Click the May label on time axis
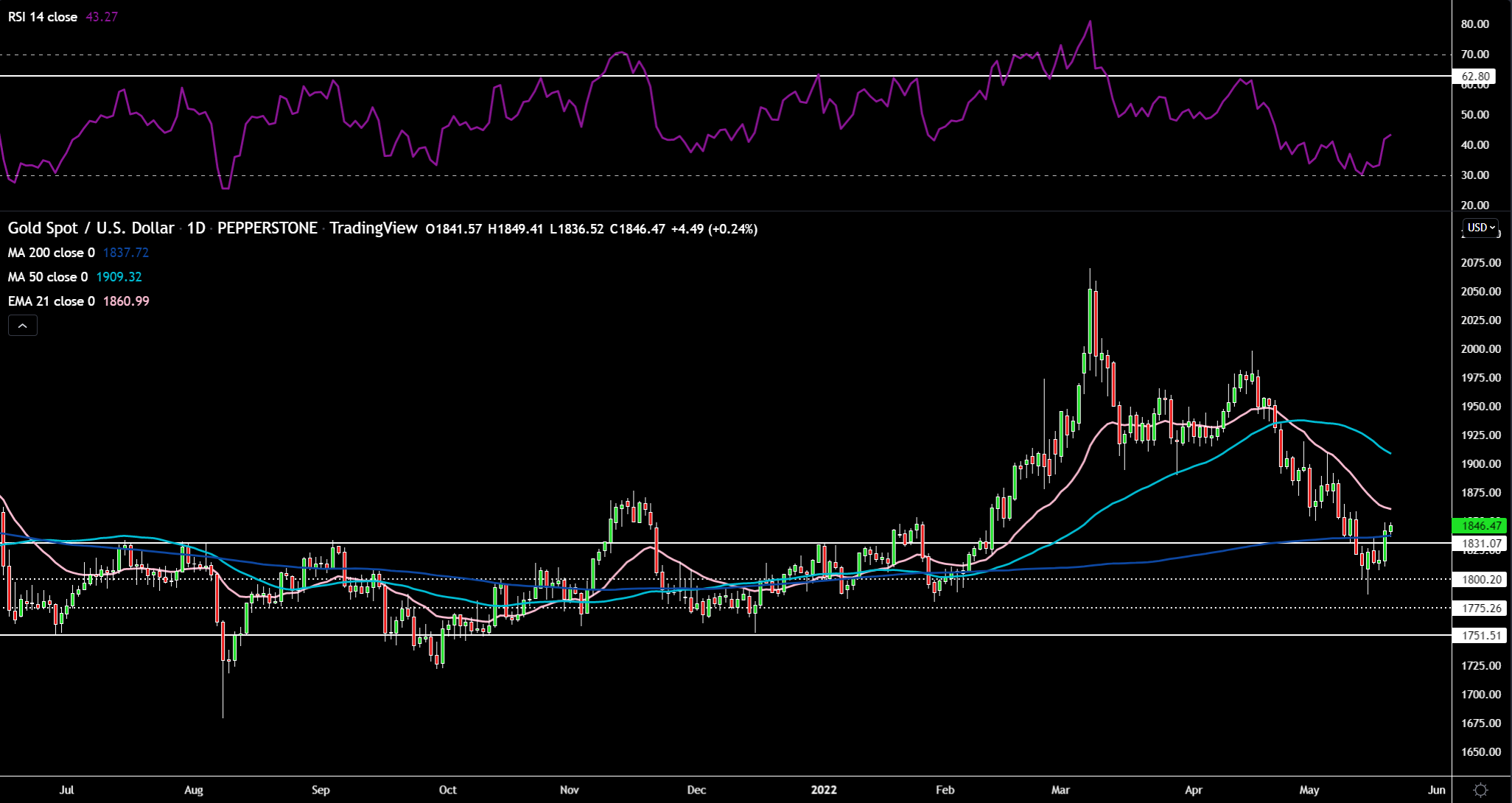The width and height of the screenshot is (1512, 803). (x=1309, y=790)
